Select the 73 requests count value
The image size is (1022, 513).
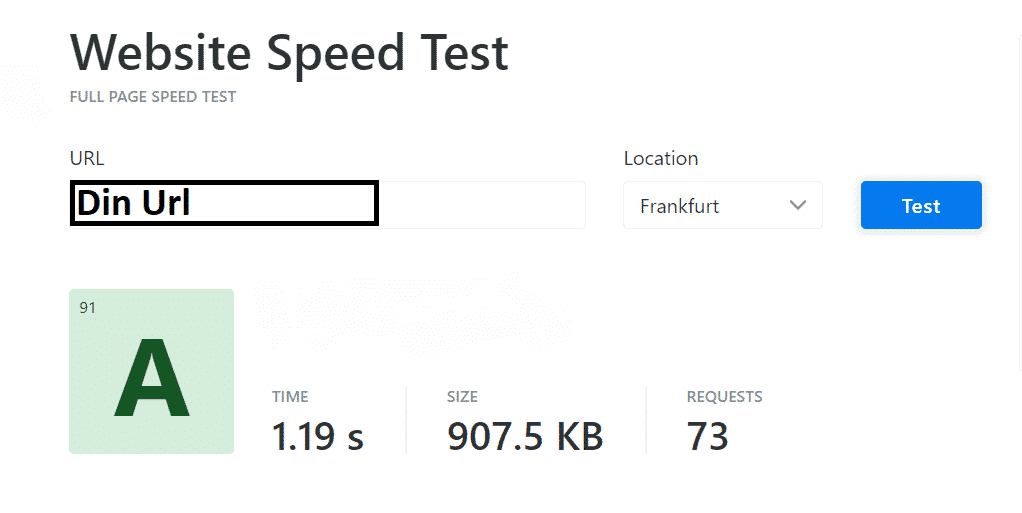pyautogui.click(x=707, y=436)
